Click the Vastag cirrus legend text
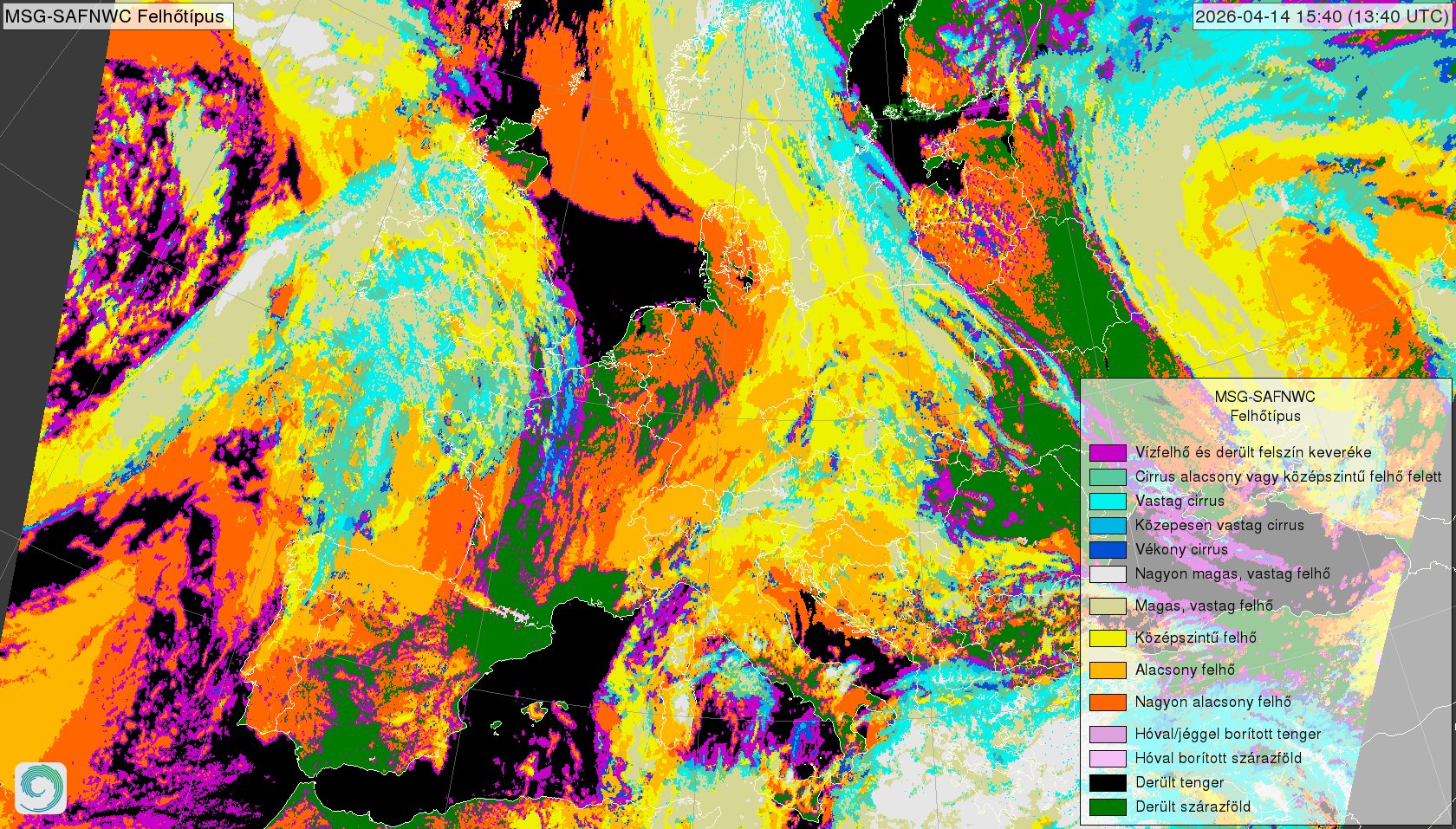Screen dimensions: 1456x829 [1180, 501]
